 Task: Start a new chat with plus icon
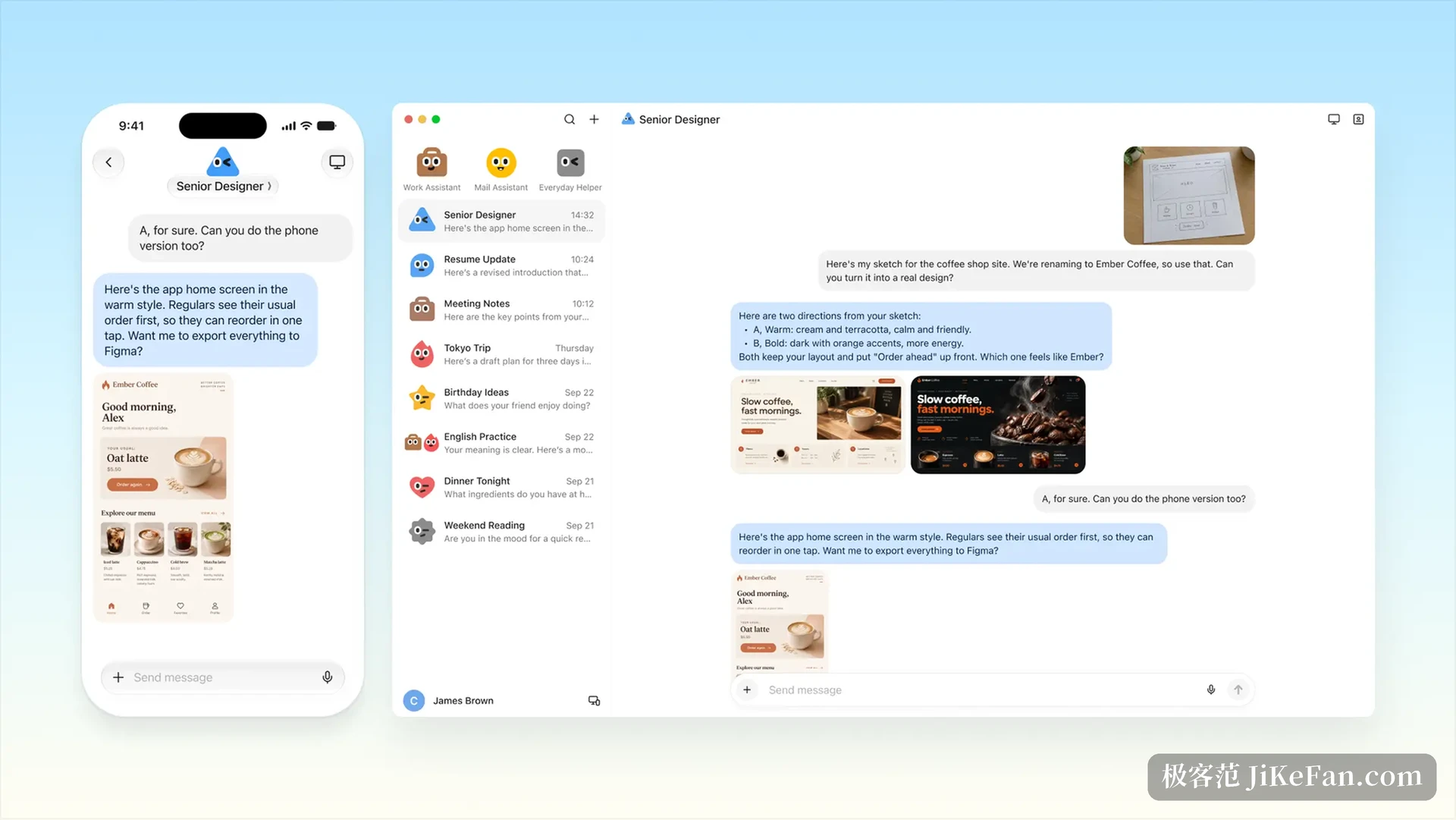point(595,120)
